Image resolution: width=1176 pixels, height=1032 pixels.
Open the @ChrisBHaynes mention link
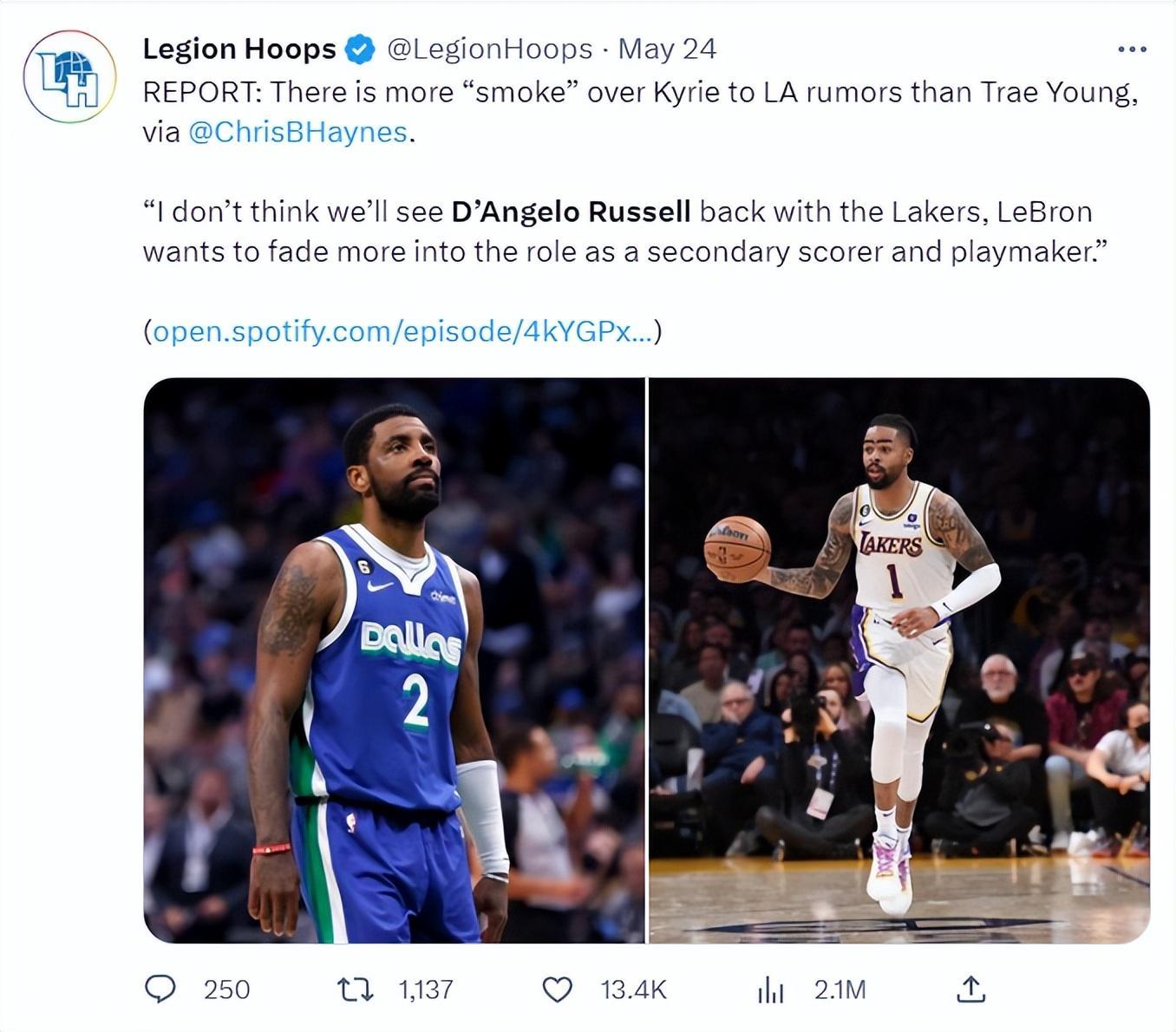tap(297, 132)
